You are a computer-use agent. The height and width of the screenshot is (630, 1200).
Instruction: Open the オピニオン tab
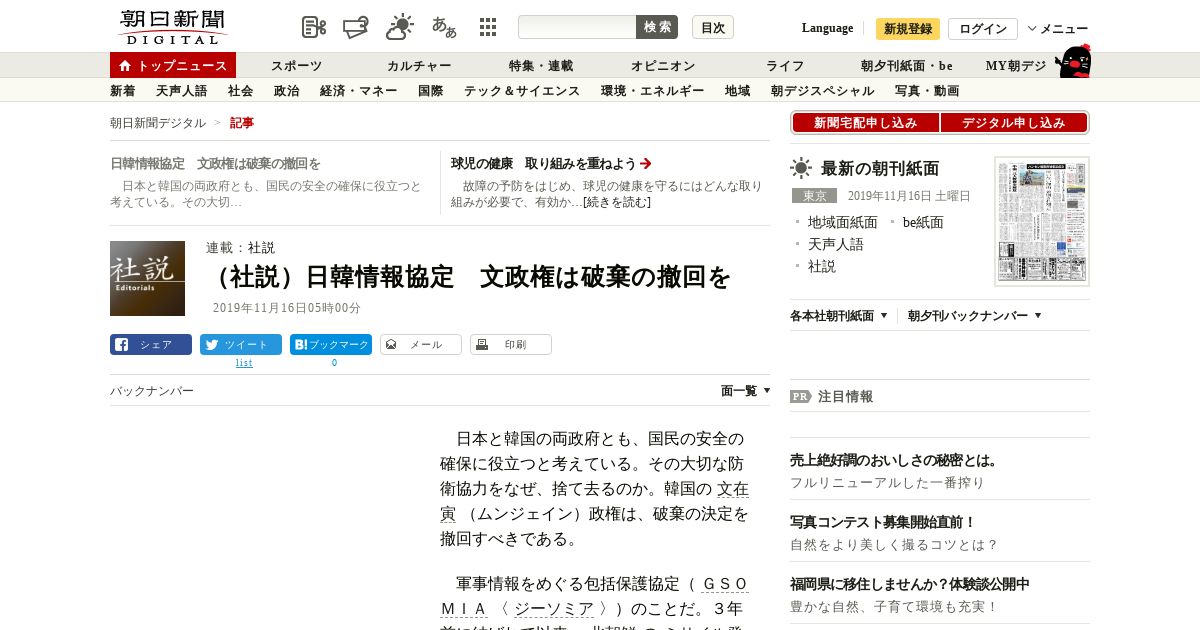663,65
